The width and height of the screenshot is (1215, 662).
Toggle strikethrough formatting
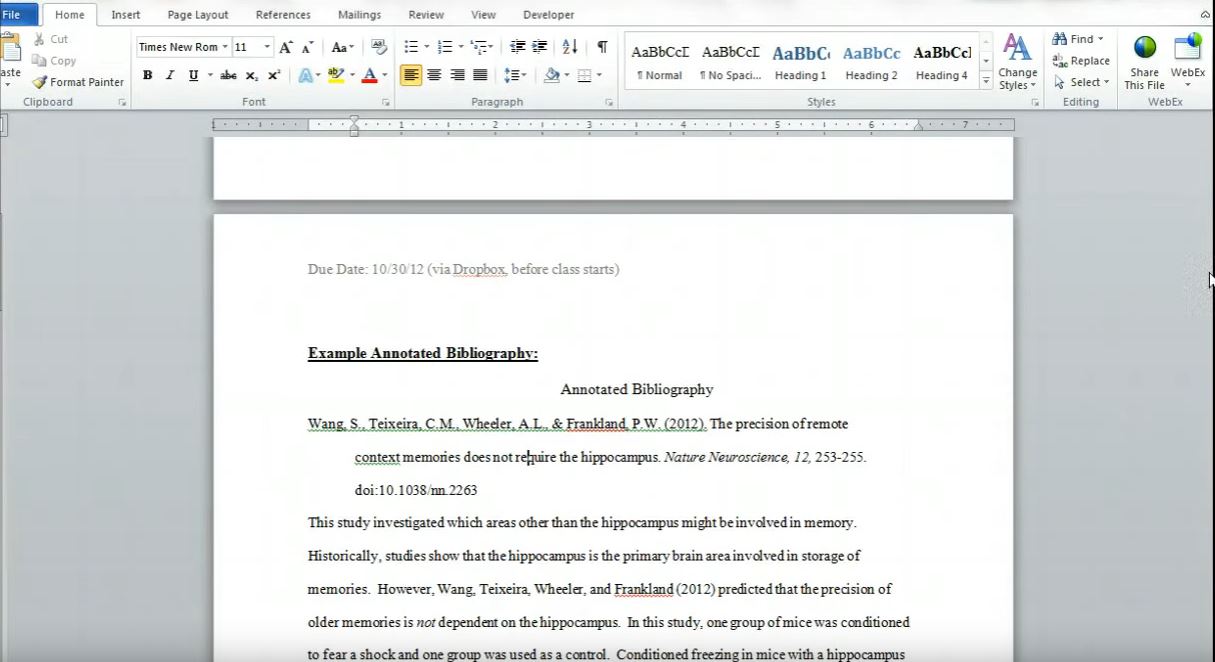pyautogui.click(x=229, y=75)
